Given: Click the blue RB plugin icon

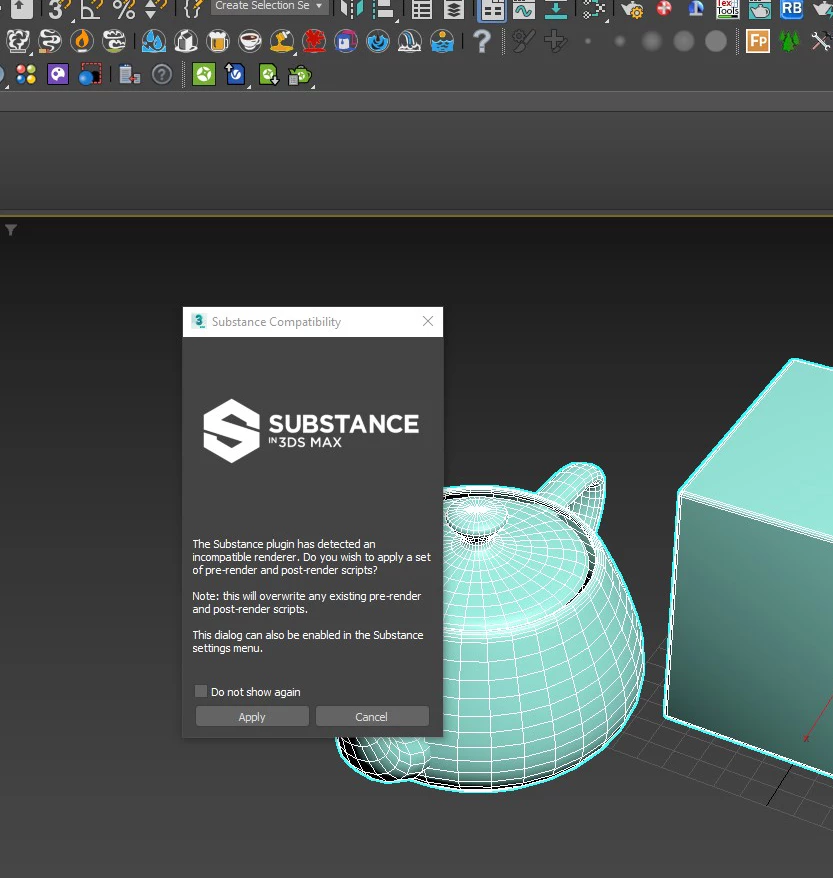Looking at the screenshot, I should (x=792, y=9).
